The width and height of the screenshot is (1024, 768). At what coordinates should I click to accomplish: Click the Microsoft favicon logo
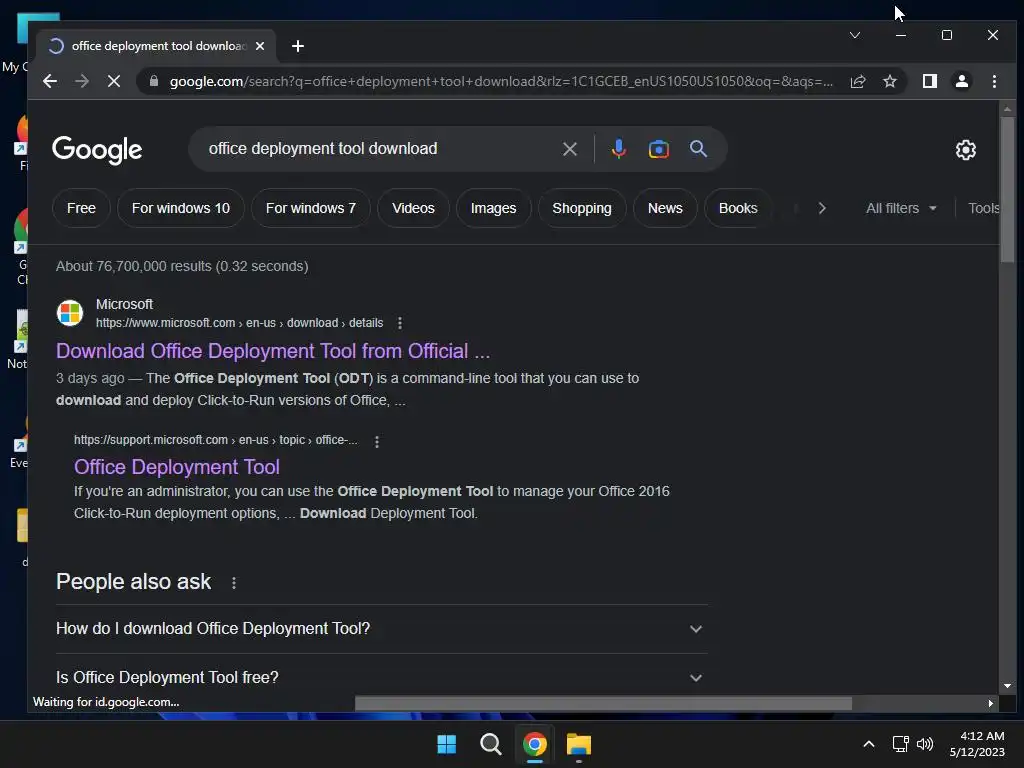coord(70,313)
